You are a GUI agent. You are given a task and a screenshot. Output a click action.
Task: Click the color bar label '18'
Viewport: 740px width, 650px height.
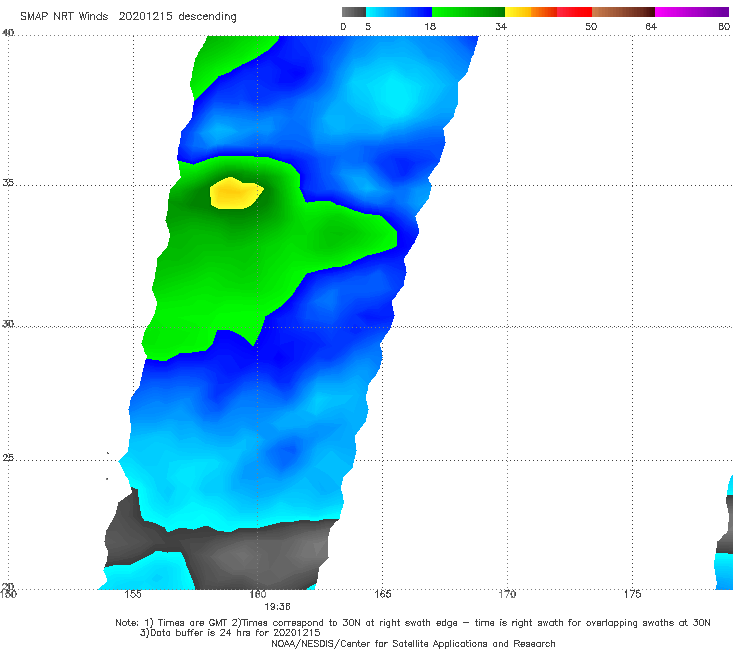point(430,26)
